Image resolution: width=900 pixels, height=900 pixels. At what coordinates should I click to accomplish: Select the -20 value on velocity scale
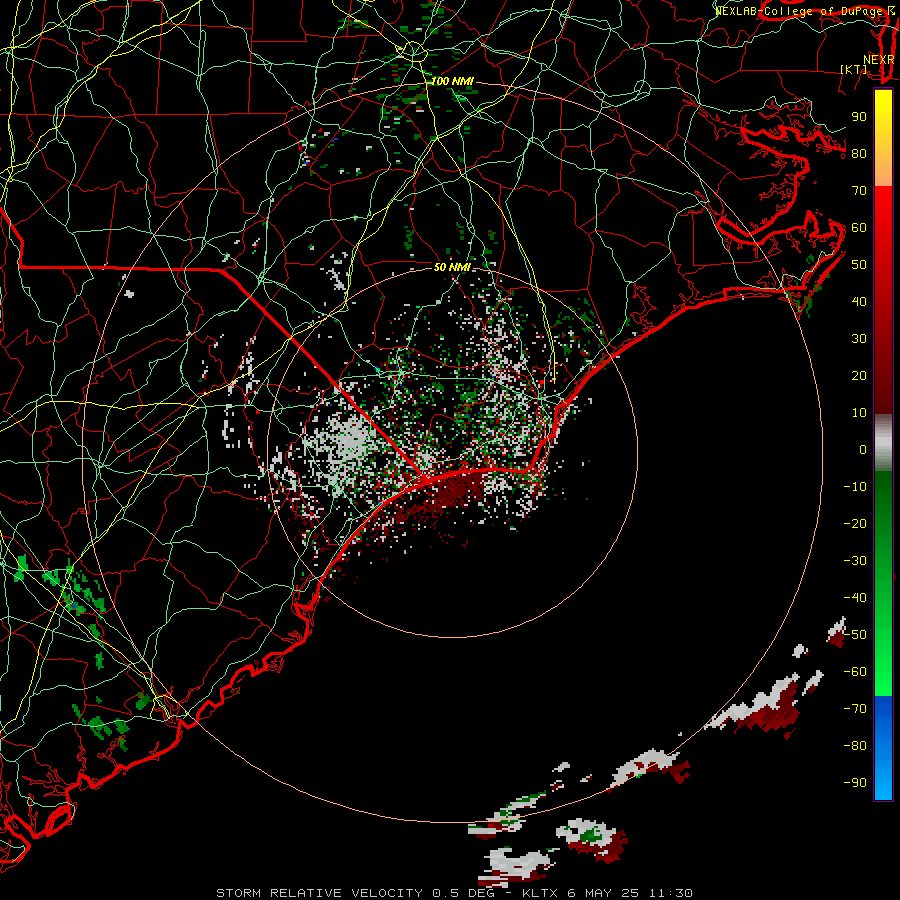(855, 524)
